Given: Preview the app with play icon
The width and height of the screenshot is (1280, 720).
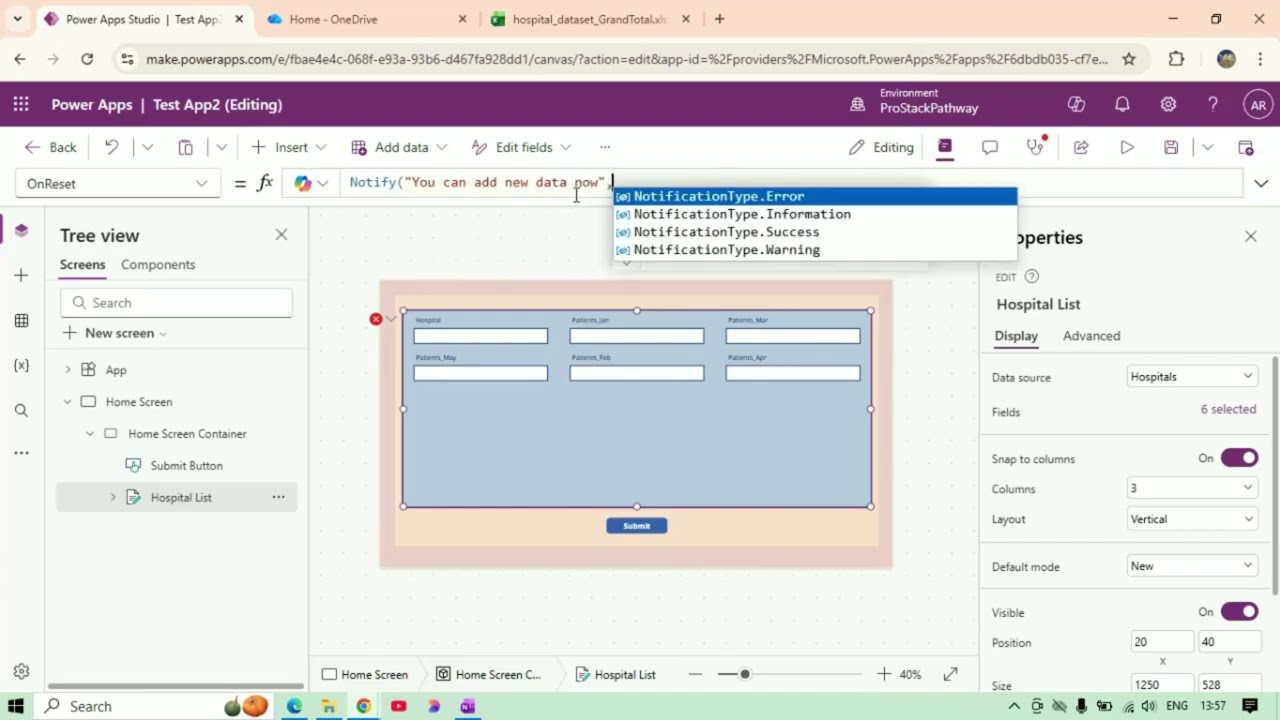Looking at the screenshot, I should 1127,147.
